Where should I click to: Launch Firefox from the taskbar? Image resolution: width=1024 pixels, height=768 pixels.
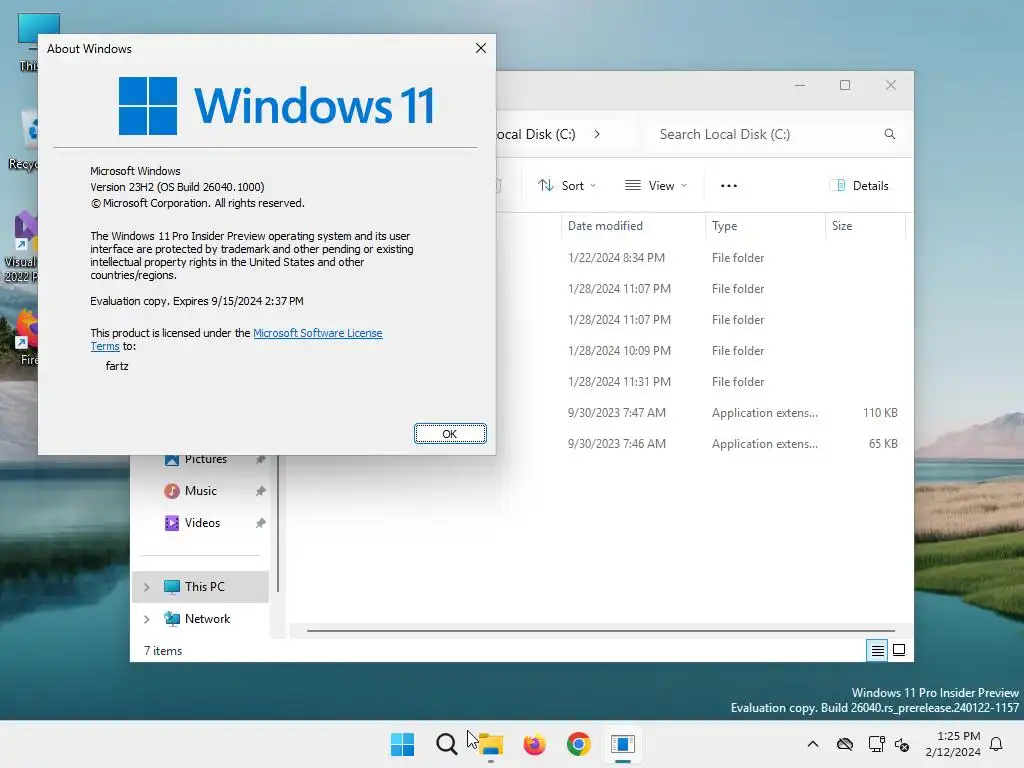click(535, 744)
